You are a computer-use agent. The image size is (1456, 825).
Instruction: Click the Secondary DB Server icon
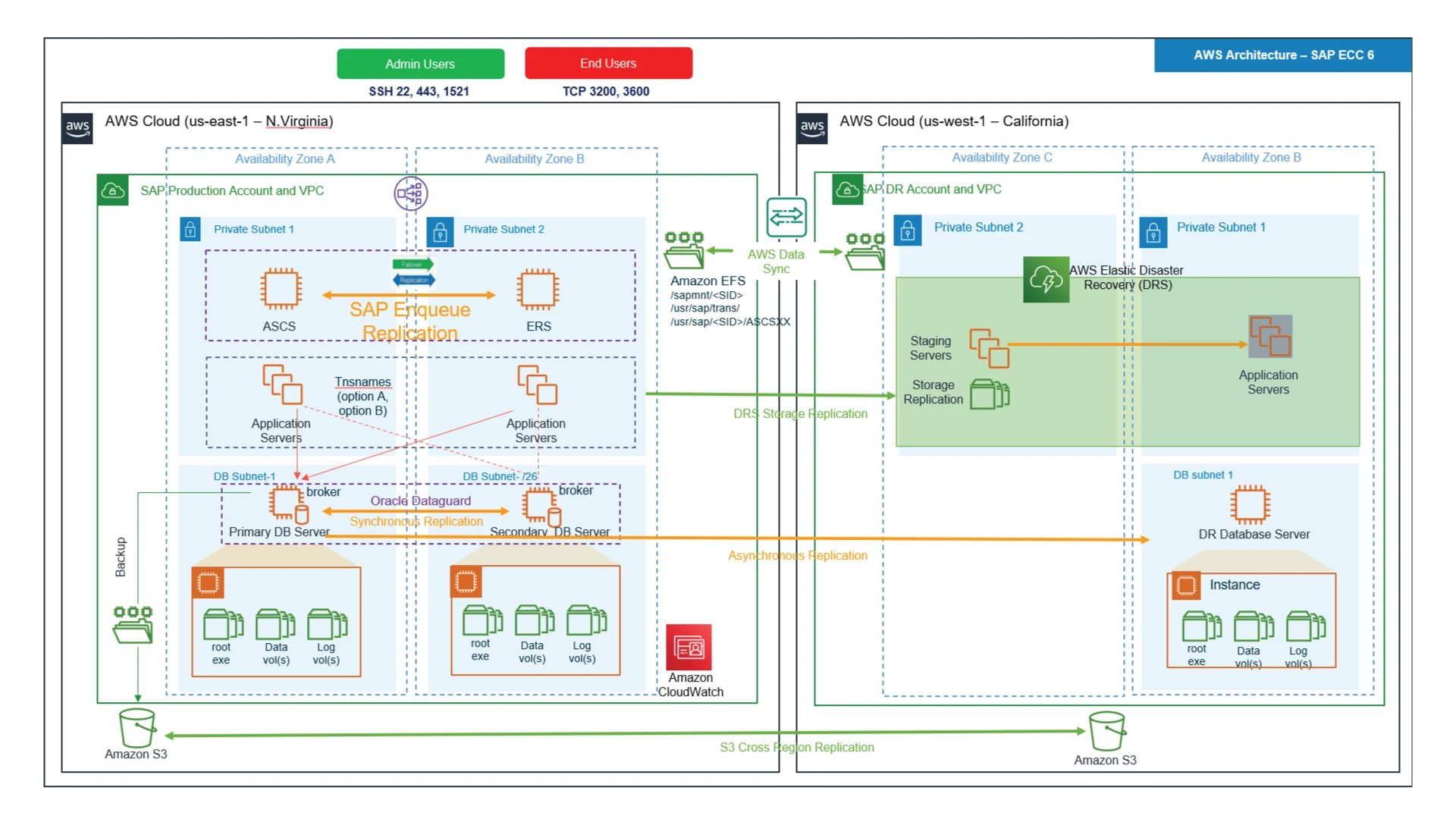click(x=541, y=507)
